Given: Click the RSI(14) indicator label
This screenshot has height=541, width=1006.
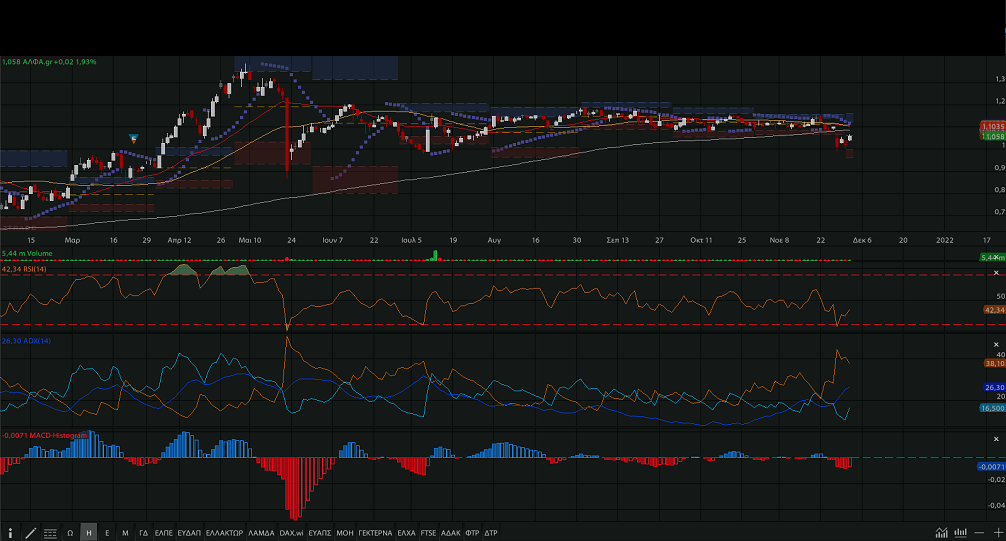Looking at the screenshot, I should tap(27, 269).
